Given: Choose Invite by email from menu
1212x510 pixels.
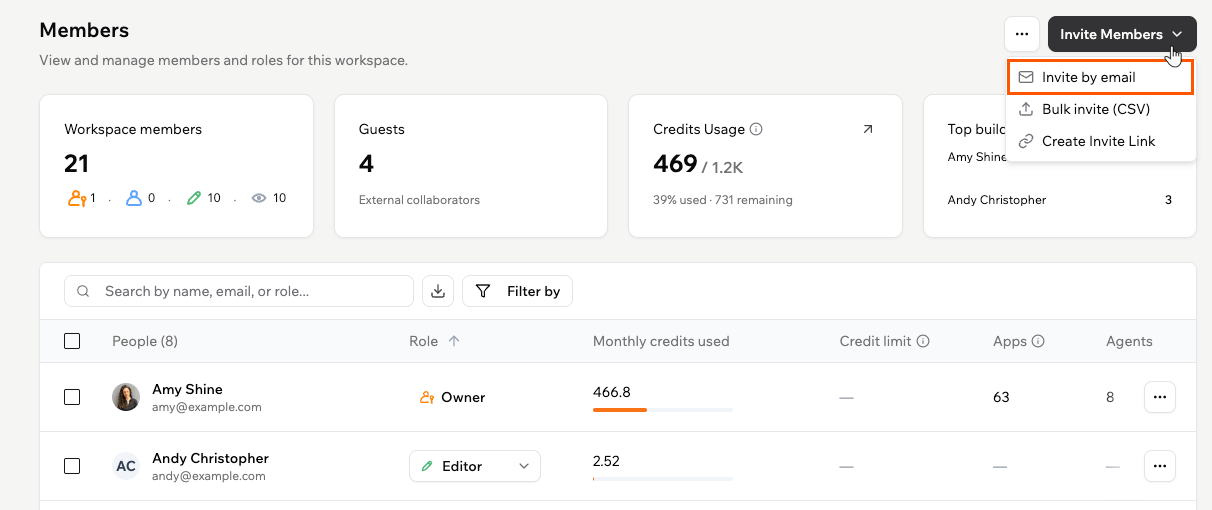Looking at the screenshot, I should [x=1101, y=77].
